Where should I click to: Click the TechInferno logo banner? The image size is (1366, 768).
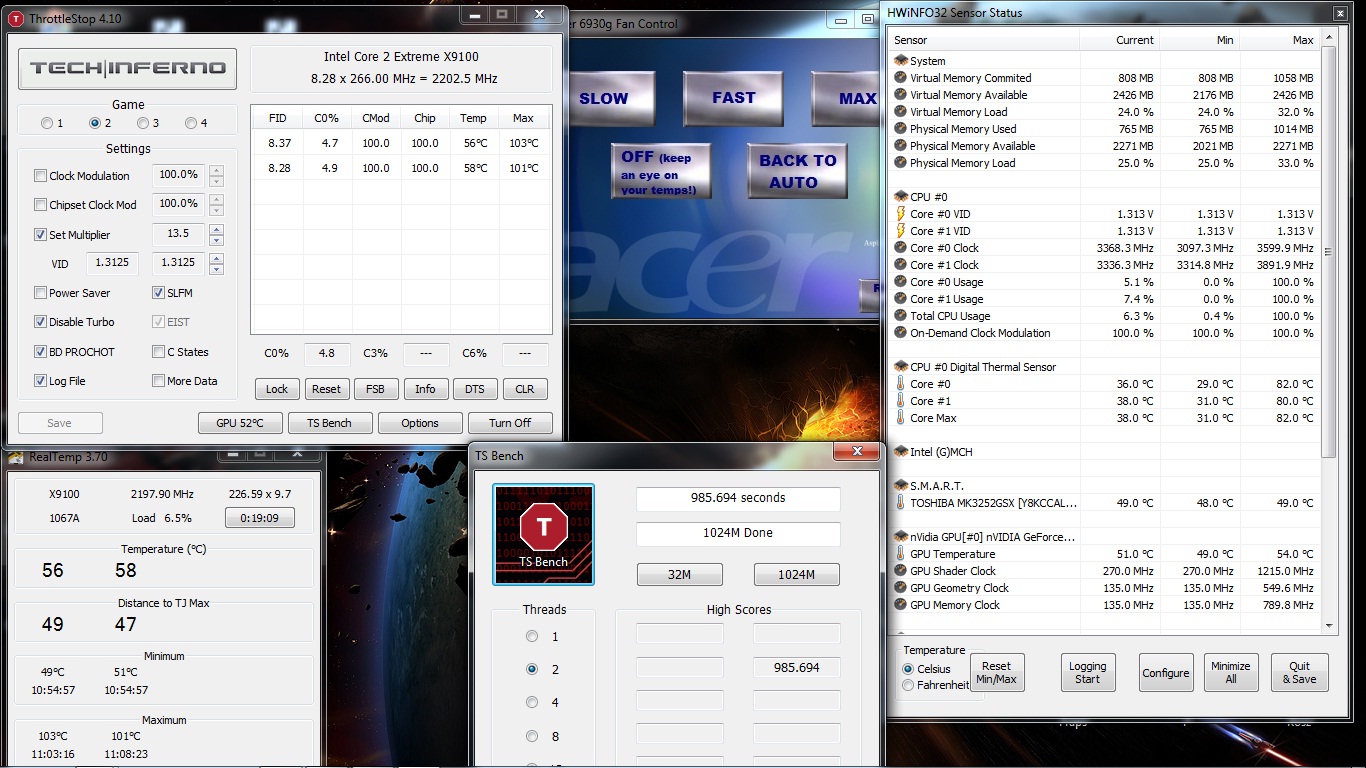click(x=127, y=69)
